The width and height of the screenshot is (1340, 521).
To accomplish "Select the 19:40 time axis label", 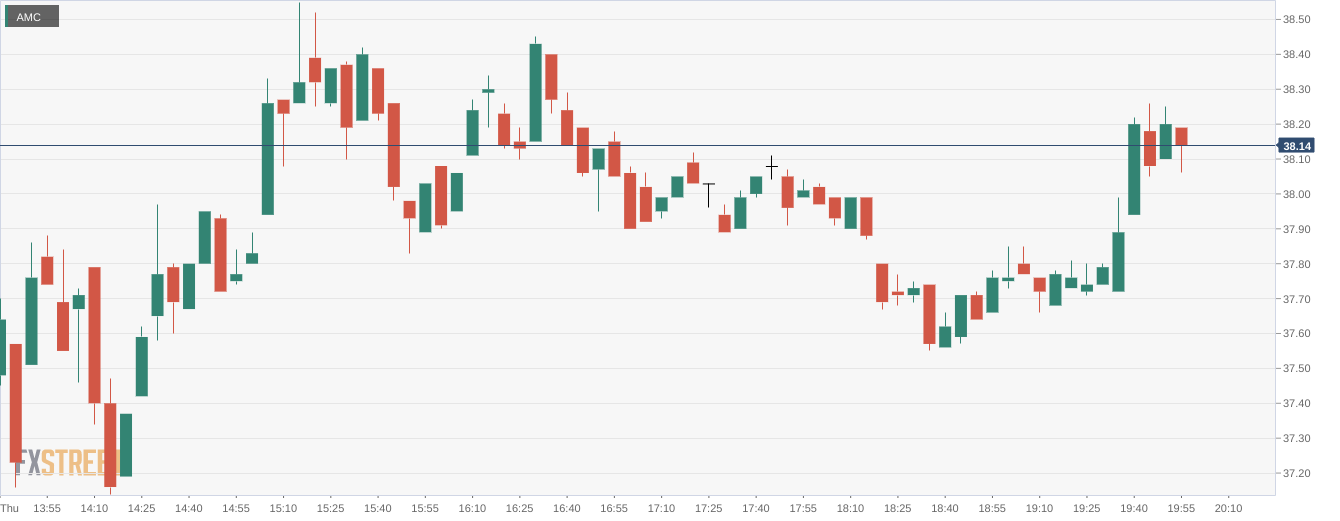I will pos(1133,508).
